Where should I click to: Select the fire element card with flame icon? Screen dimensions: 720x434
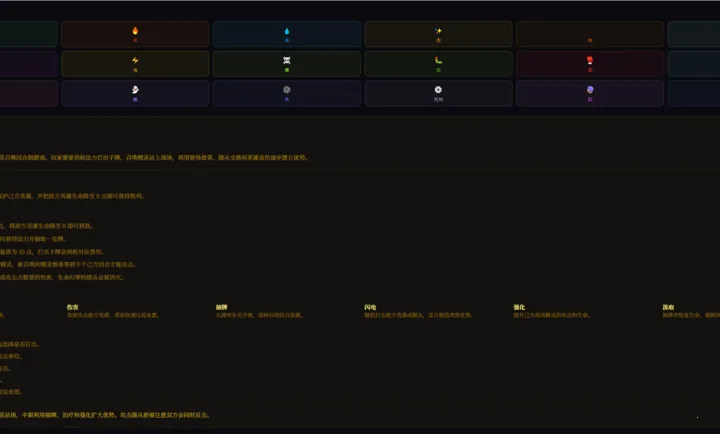click(135, 34)
